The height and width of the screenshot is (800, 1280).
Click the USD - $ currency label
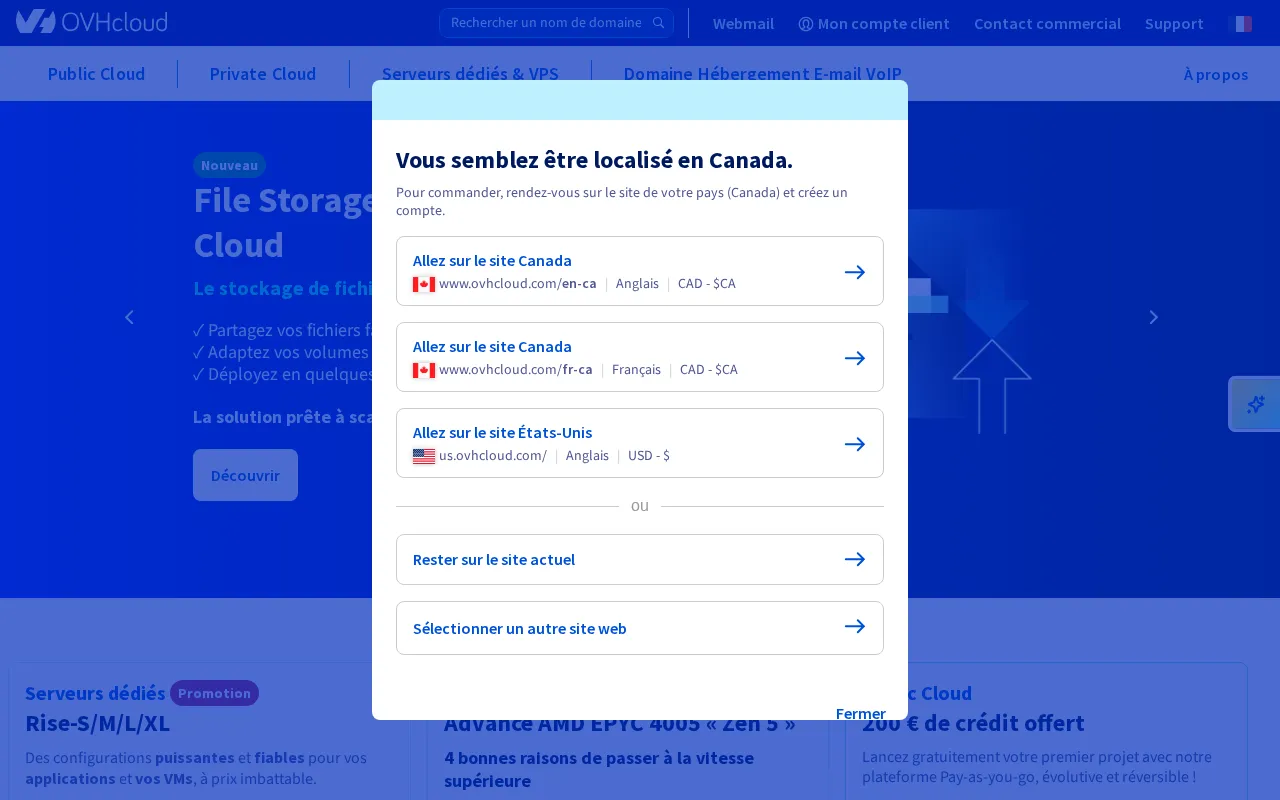[649, 456]
